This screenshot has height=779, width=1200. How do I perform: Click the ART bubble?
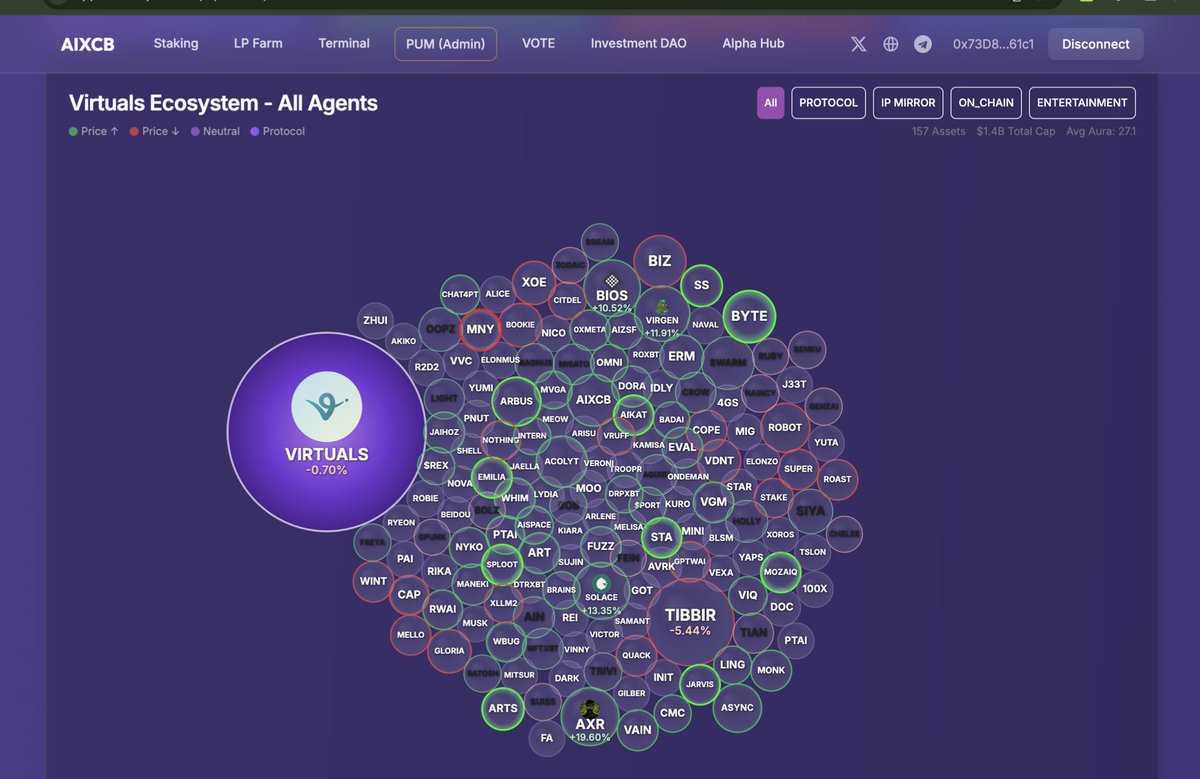(x=539, y=552)
